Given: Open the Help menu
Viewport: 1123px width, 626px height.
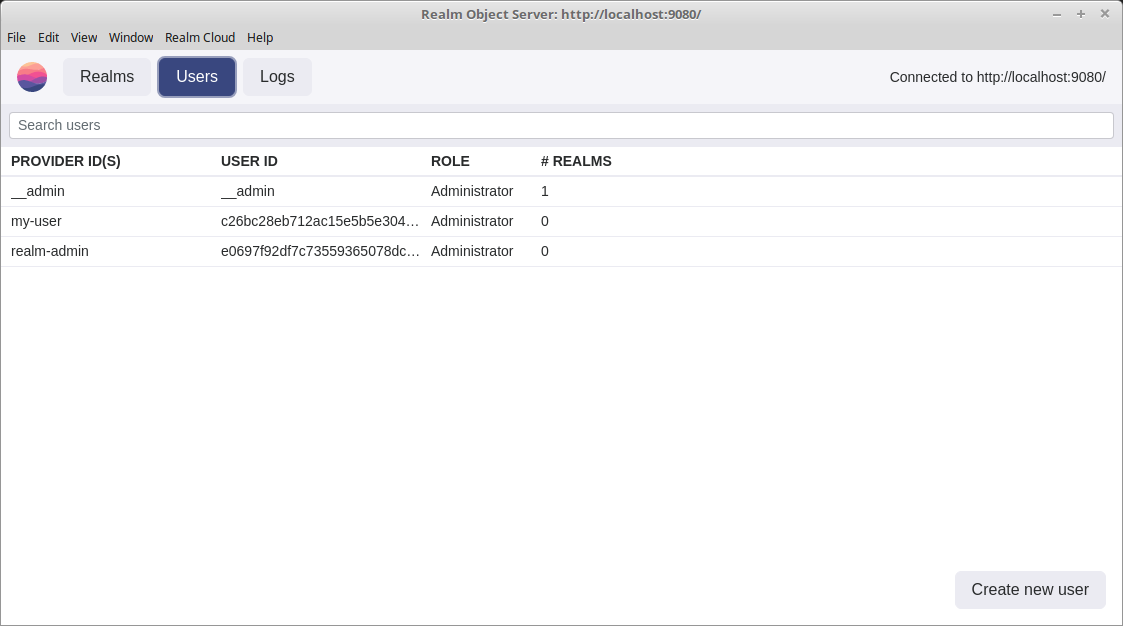Looking at the screenshot, I should pos(260,37).
